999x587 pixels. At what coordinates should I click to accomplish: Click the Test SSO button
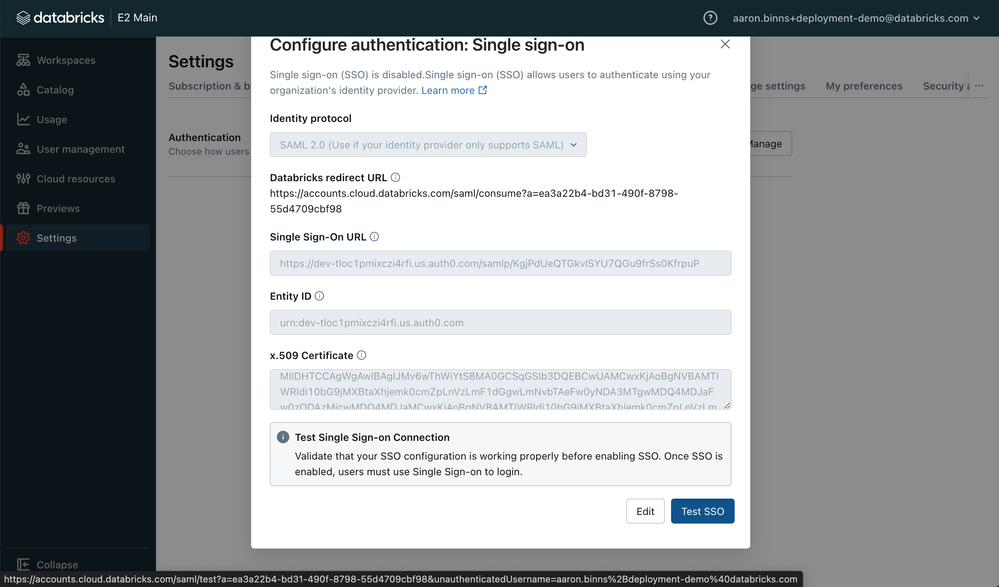(702, 511)
